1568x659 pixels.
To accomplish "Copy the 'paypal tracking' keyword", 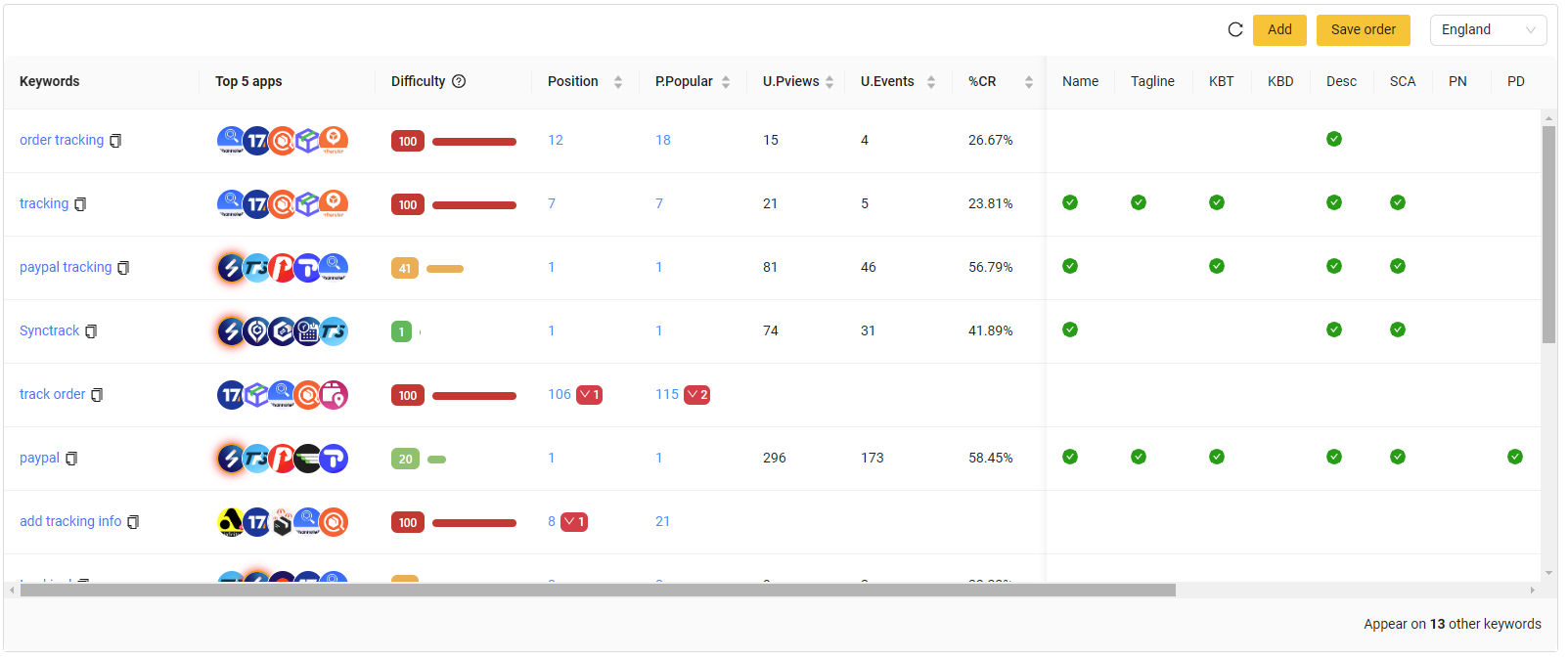I will point(123,268).
